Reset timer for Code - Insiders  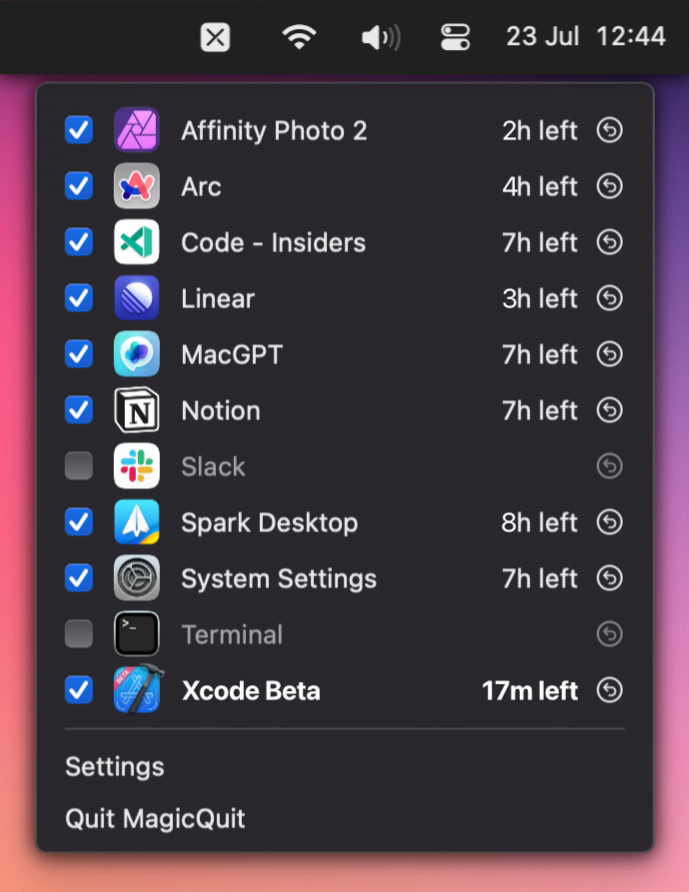(609, 242)
